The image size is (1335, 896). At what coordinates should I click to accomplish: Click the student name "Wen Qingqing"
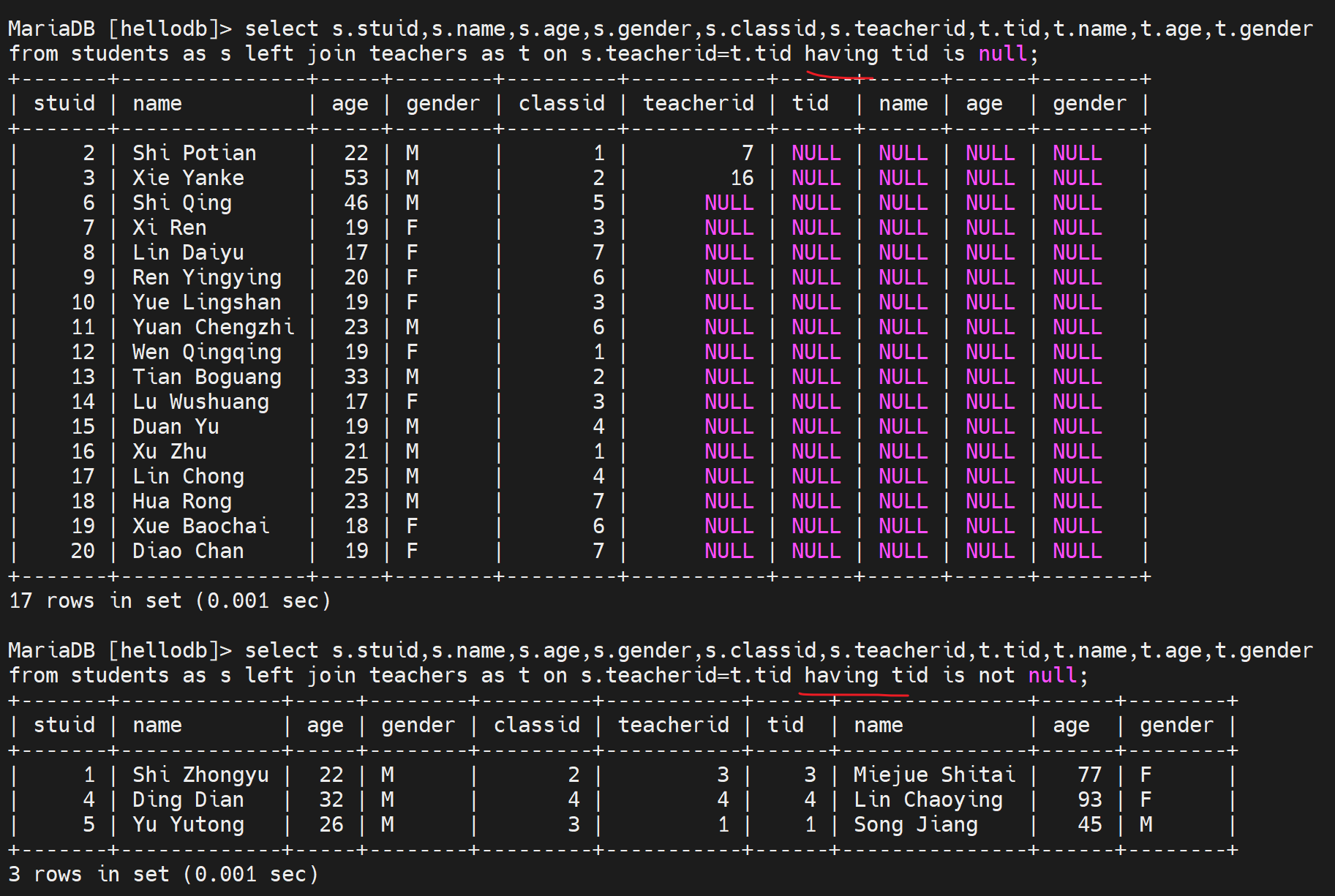click(x=206, y=353)
